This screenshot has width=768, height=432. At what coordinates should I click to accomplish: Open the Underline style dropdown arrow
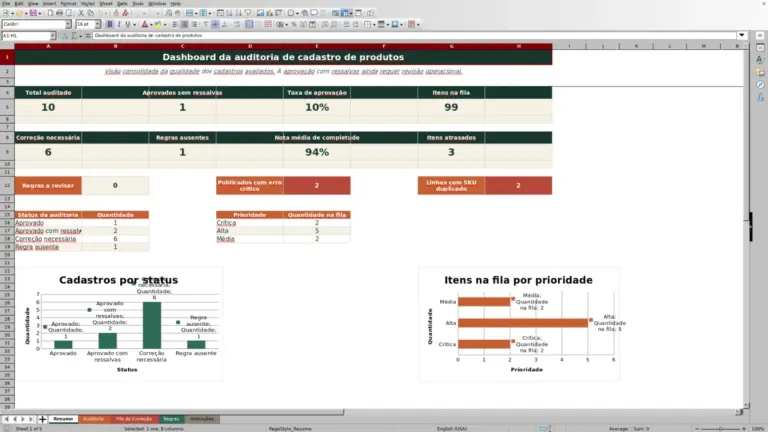tap(134, 24)
